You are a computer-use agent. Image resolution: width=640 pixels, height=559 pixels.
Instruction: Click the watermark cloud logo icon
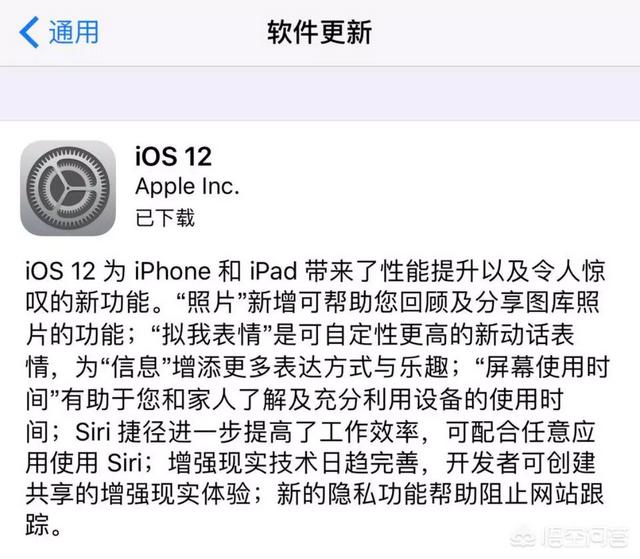coord(524,539)
